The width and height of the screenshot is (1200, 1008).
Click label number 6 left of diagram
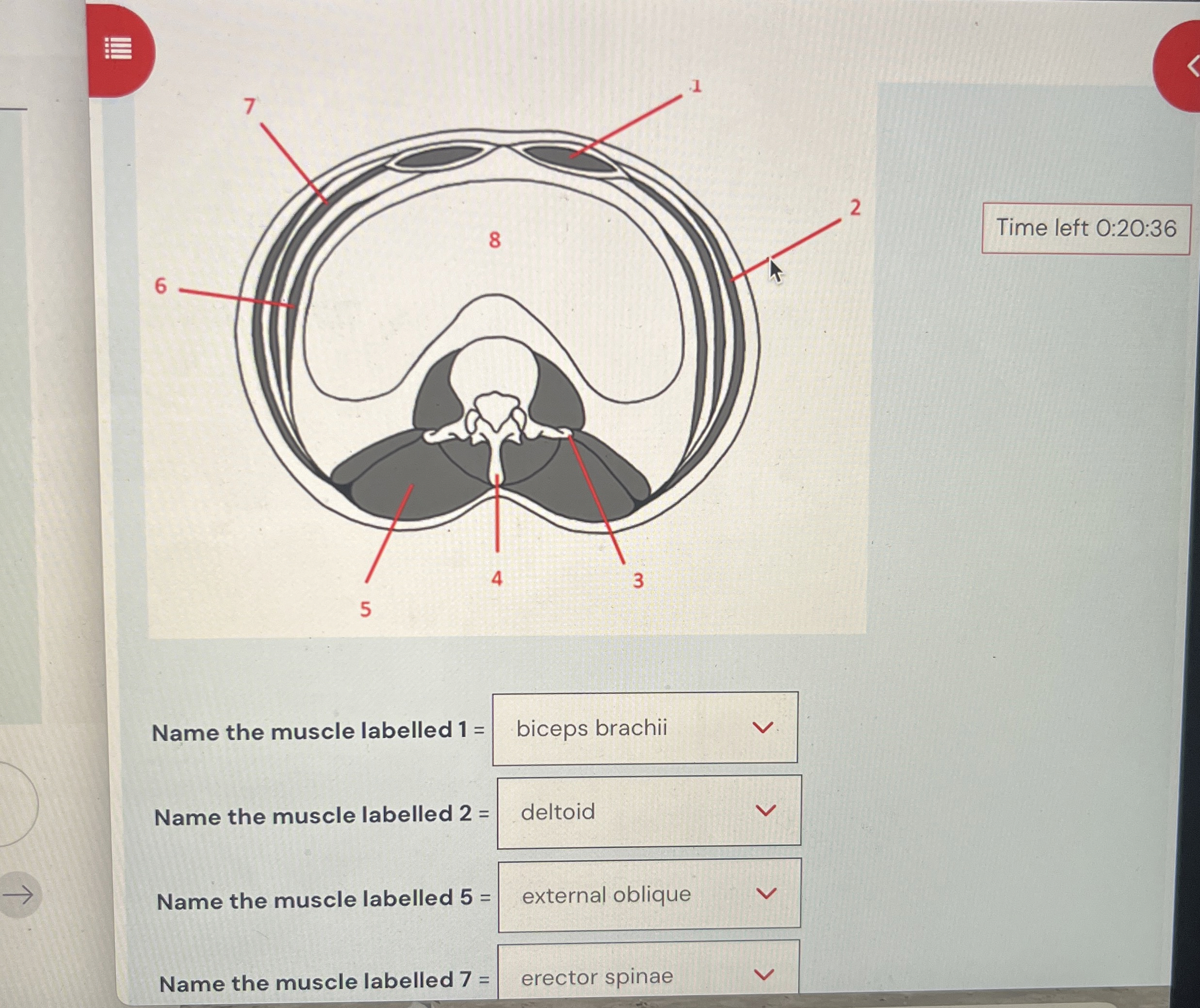click(161, 286)
